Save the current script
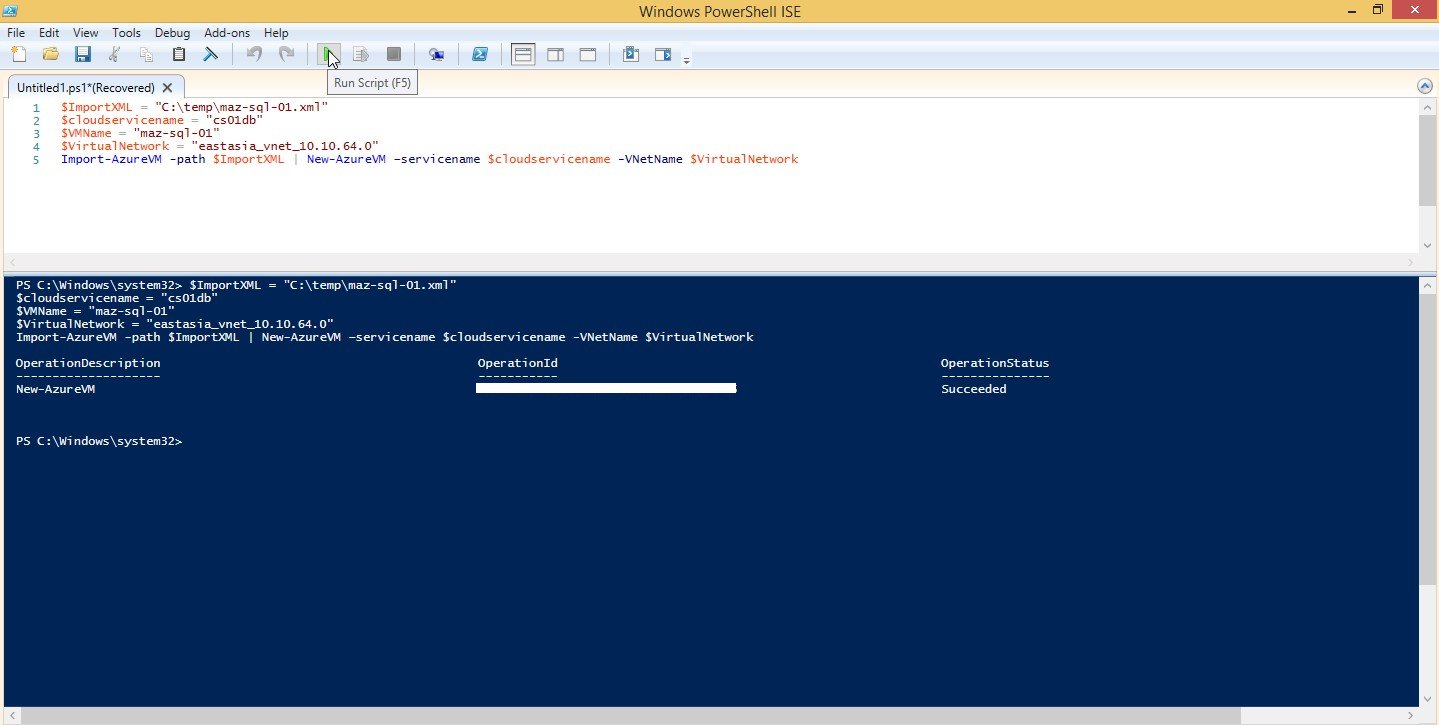 [x=83, y=54]
